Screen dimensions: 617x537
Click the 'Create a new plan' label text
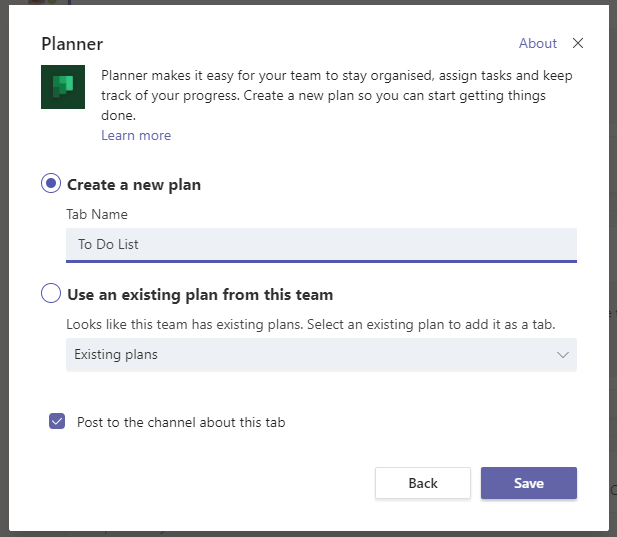pos(134,185)
